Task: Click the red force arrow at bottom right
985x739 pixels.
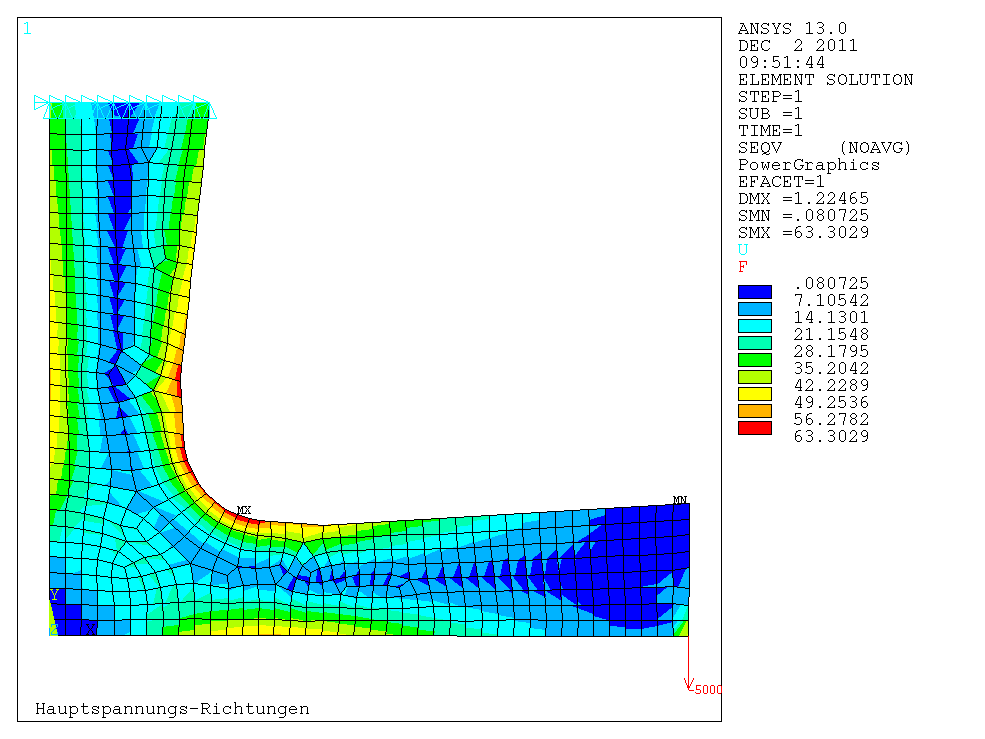Action: pyautogui.click(x=688, y=662)
